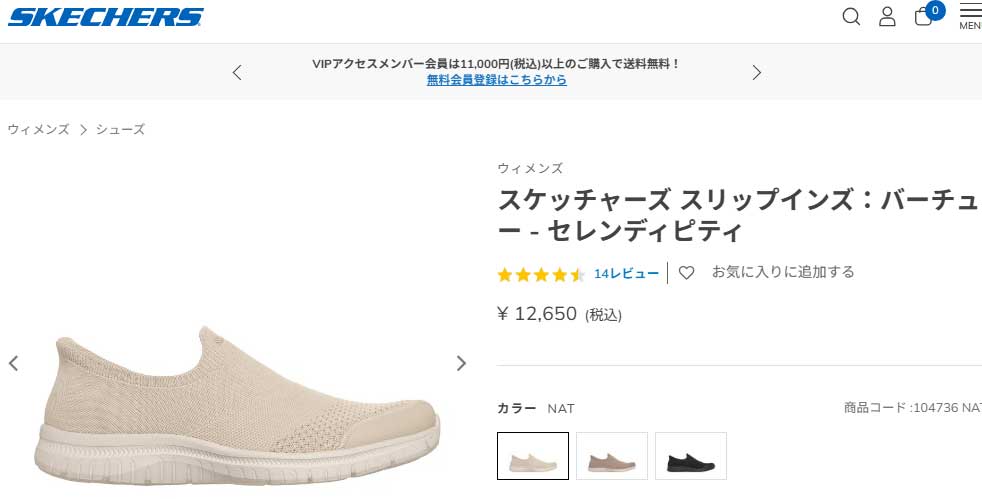The width and height of the screenshot is (982, 499).
Task: Open the 14レビュー reviews link
Action: pyautogui.click(x=626, y=274)
